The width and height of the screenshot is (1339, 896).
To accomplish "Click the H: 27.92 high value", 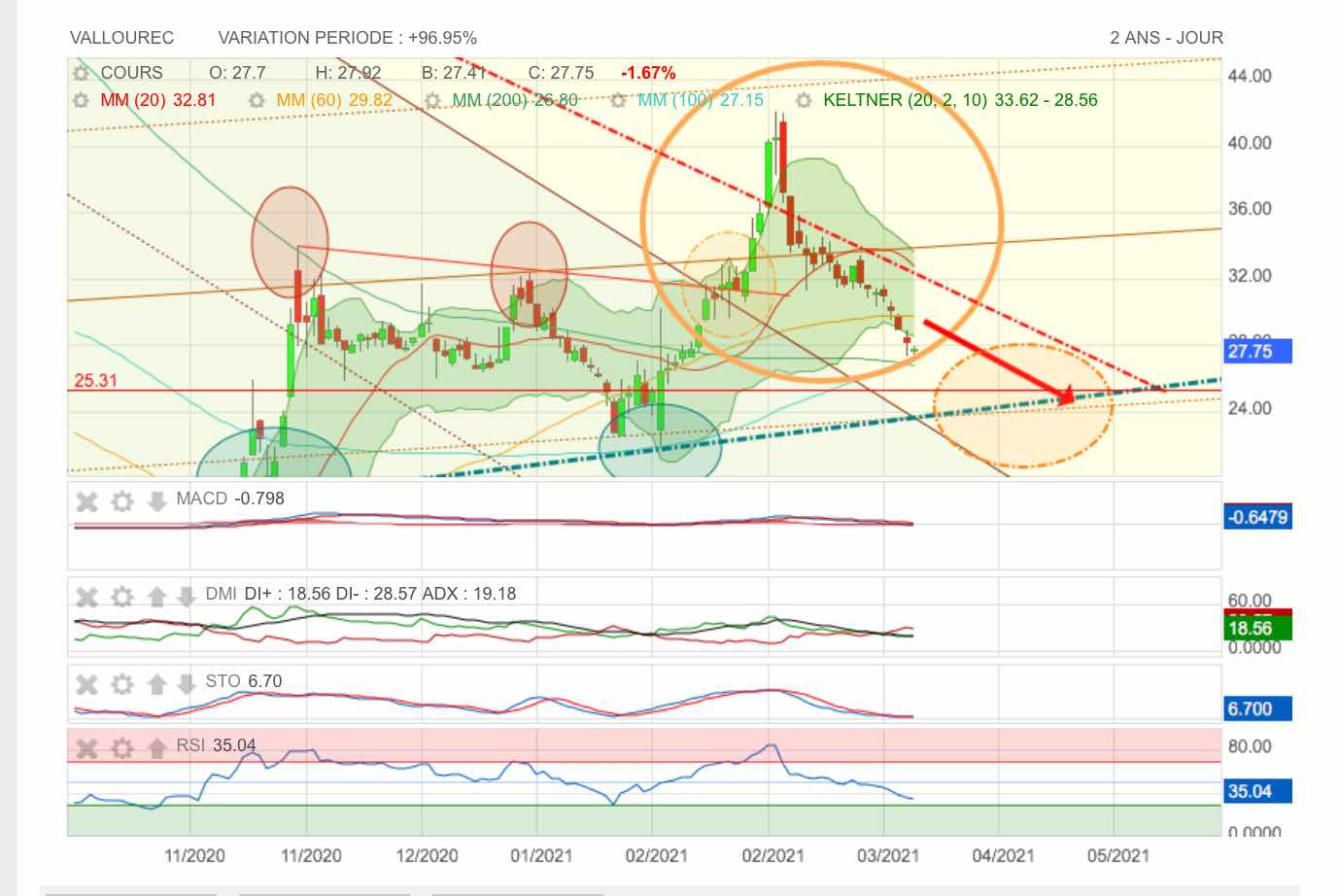I will [x=348, y=73].
